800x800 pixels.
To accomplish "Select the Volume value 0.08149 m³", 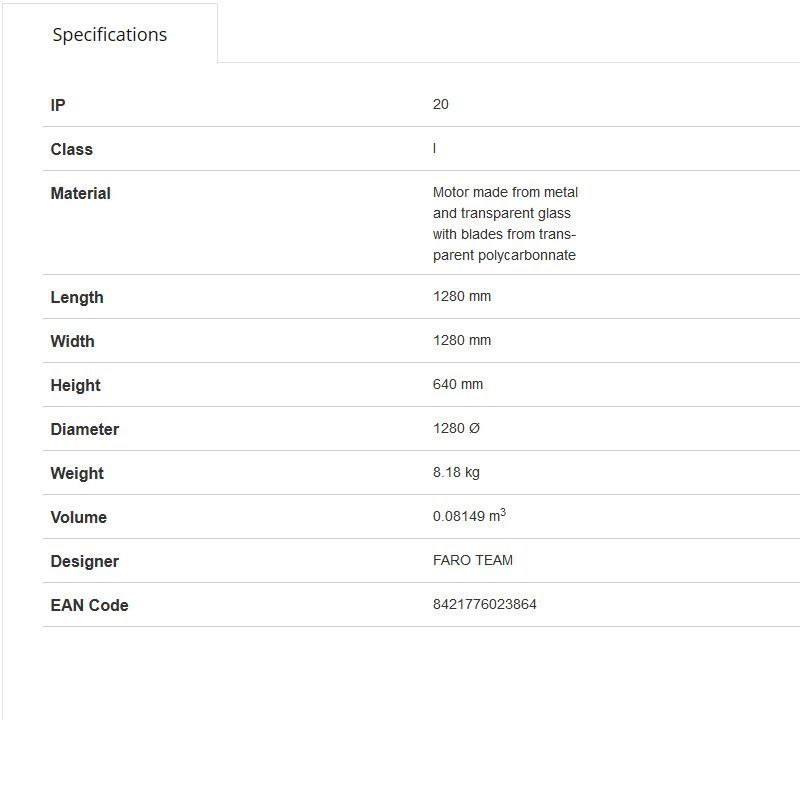I will click(x=469, y=516).
